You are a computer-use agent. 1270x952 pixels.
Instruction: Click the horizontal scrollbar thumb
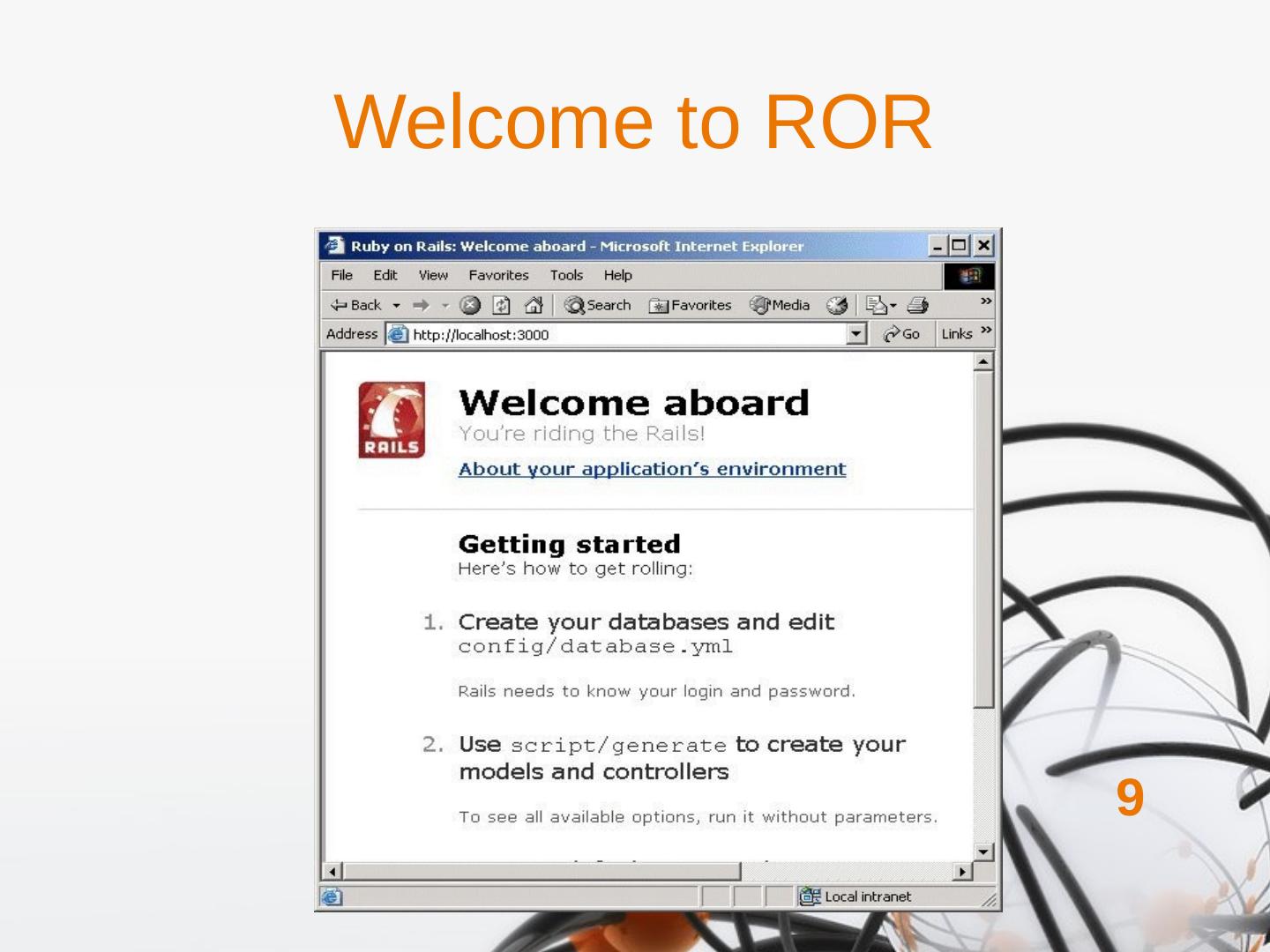point(542,872)
